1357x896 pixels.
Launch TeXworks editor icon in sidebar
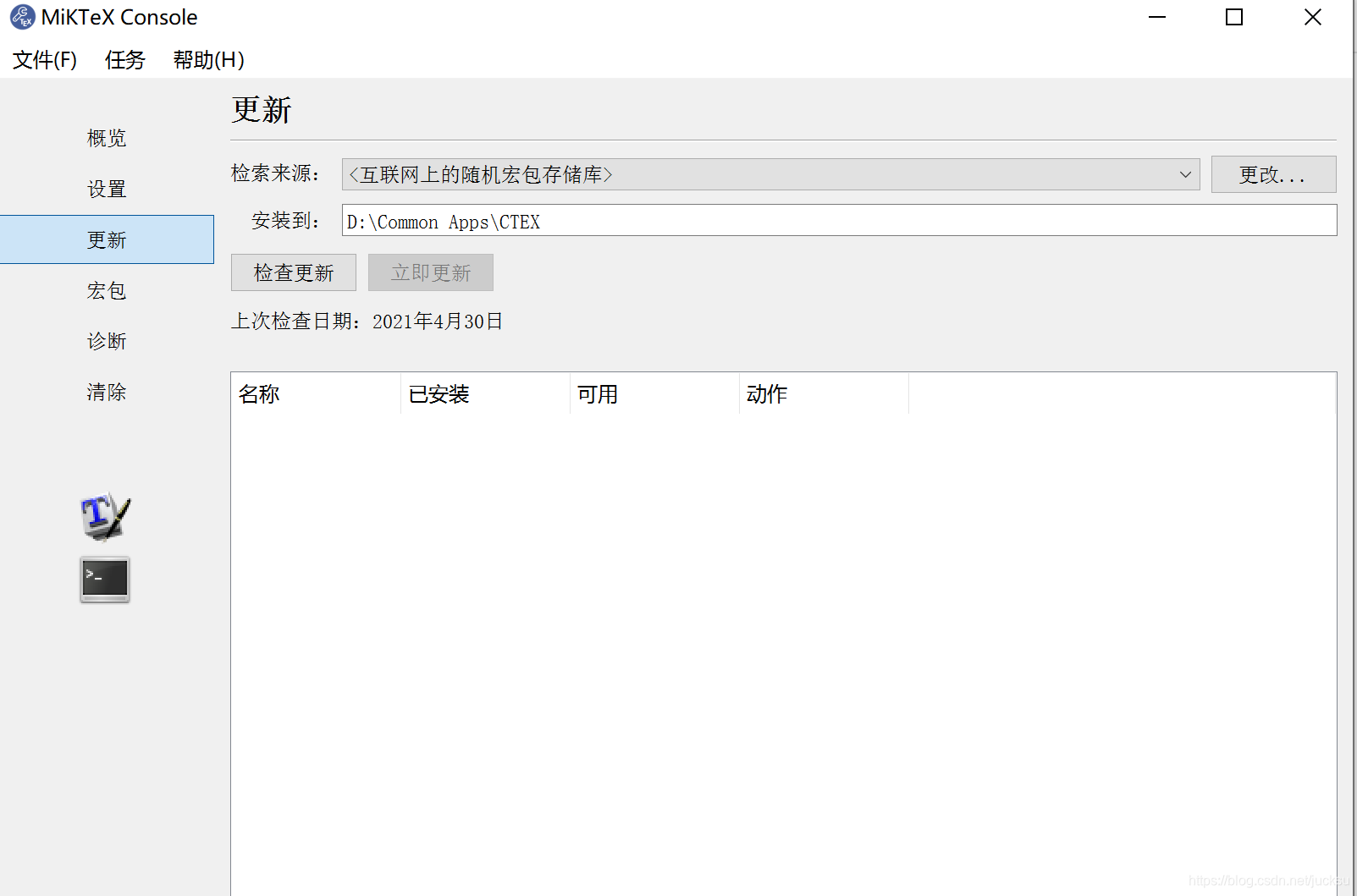[106, 515]
